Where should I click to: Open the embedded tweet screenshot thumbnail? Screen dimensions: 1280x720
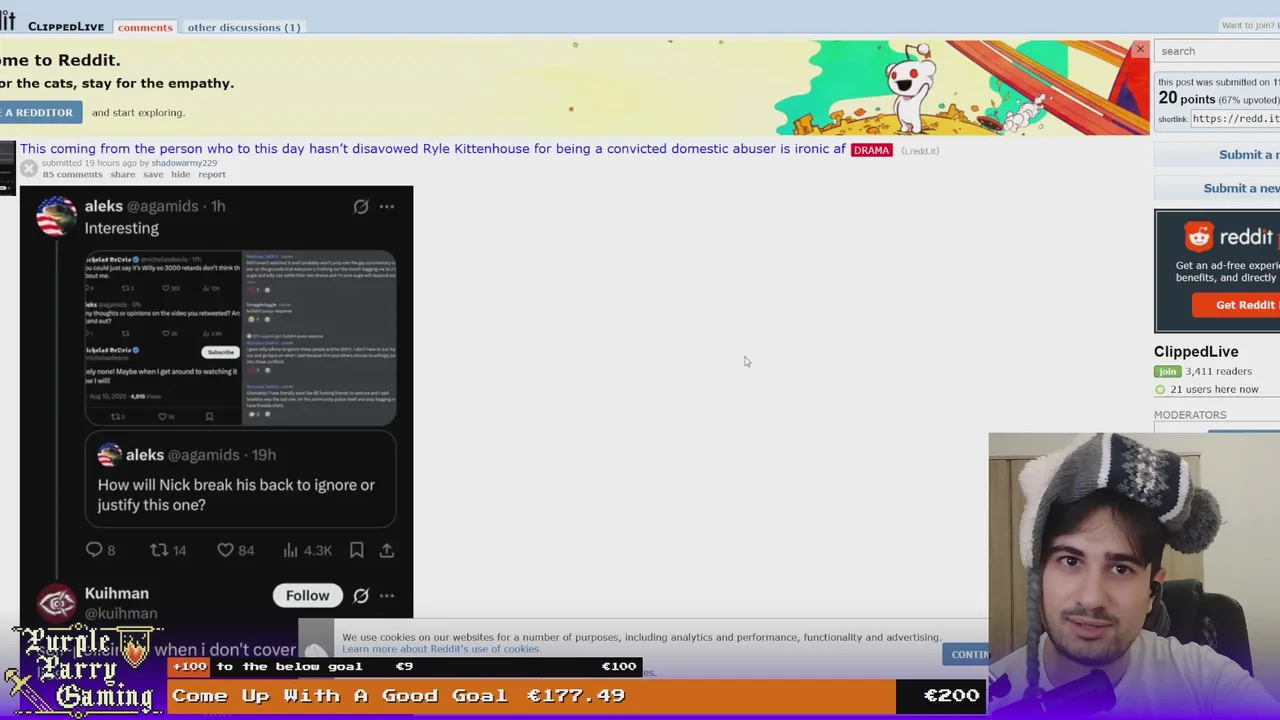(240, 337)
